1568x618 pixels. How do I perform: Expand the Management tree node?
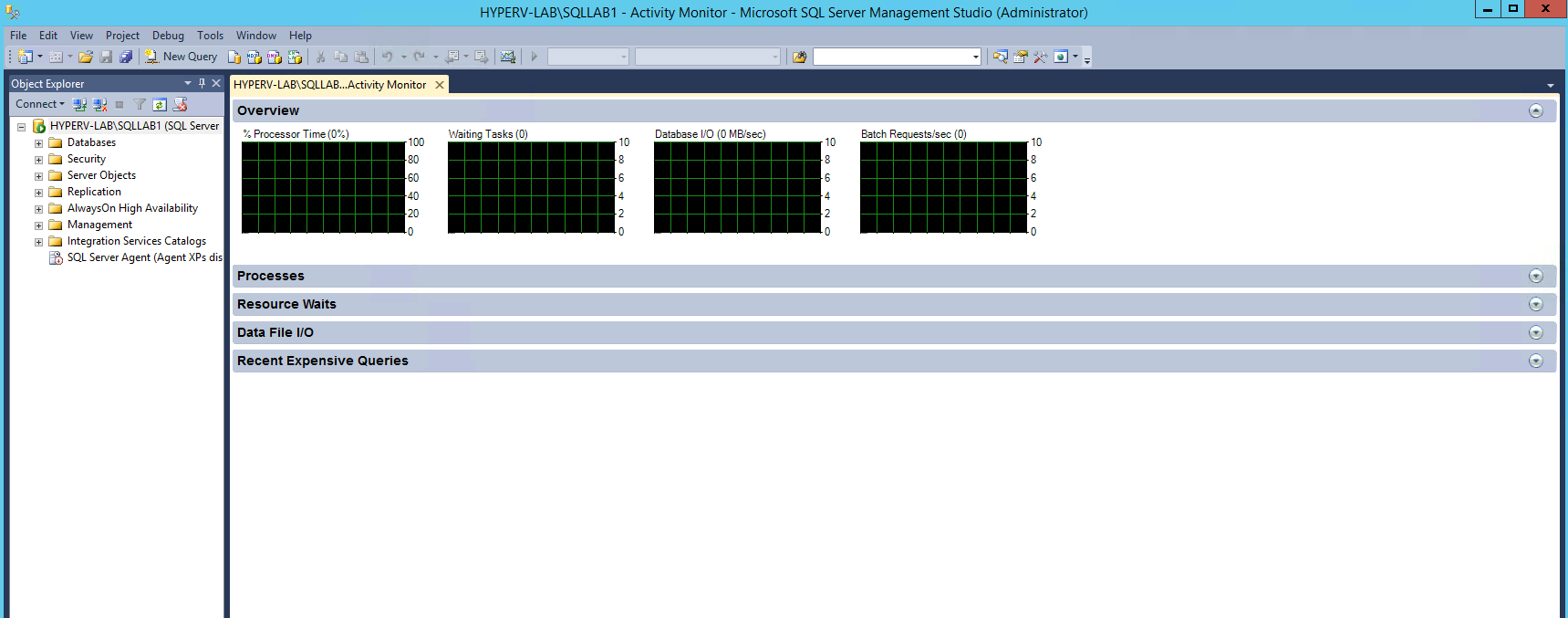38,225
